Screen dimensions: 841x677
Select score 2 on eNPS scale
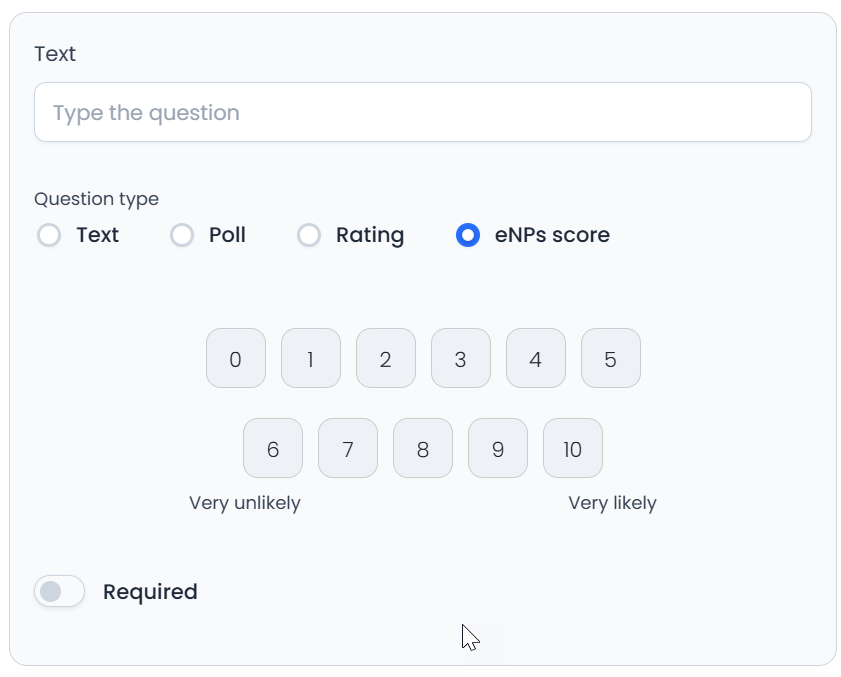(x=386, y=358)
